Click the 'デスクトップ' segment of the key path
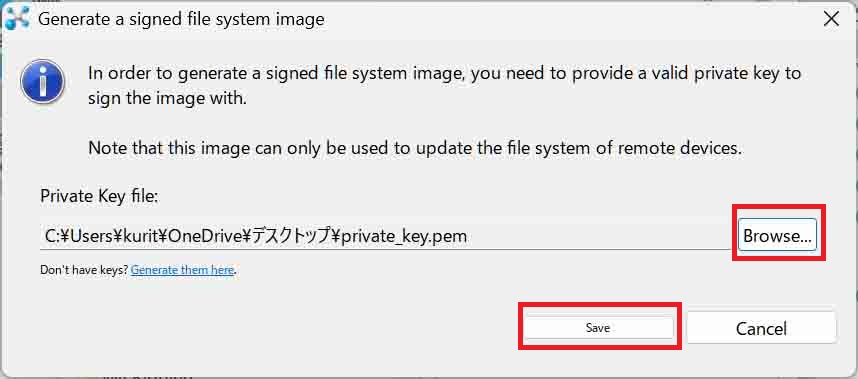The height and width of the screenshot is (379, 858). (295, 236)
